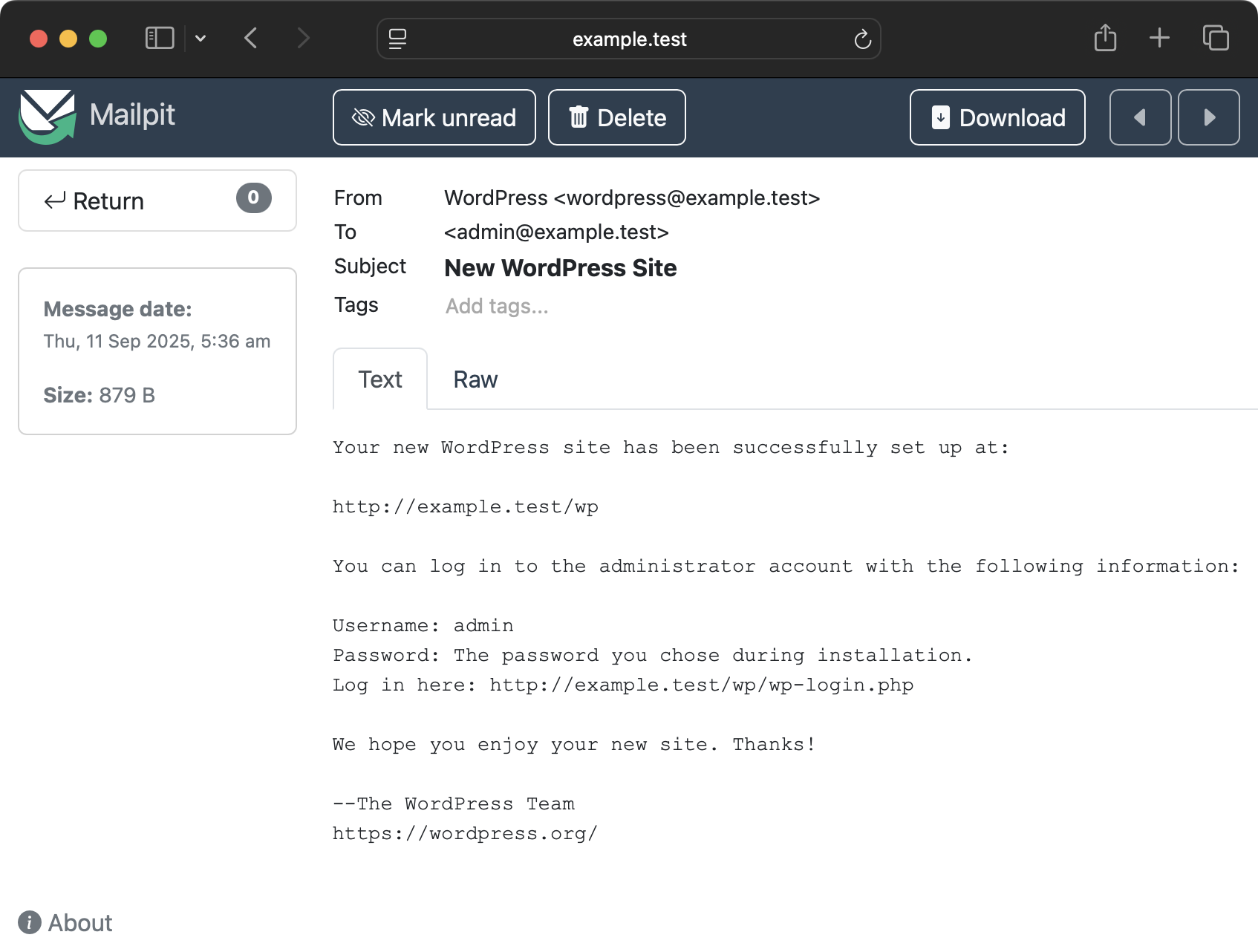
Task: Click the Add tags field
Action: (496, 305)
